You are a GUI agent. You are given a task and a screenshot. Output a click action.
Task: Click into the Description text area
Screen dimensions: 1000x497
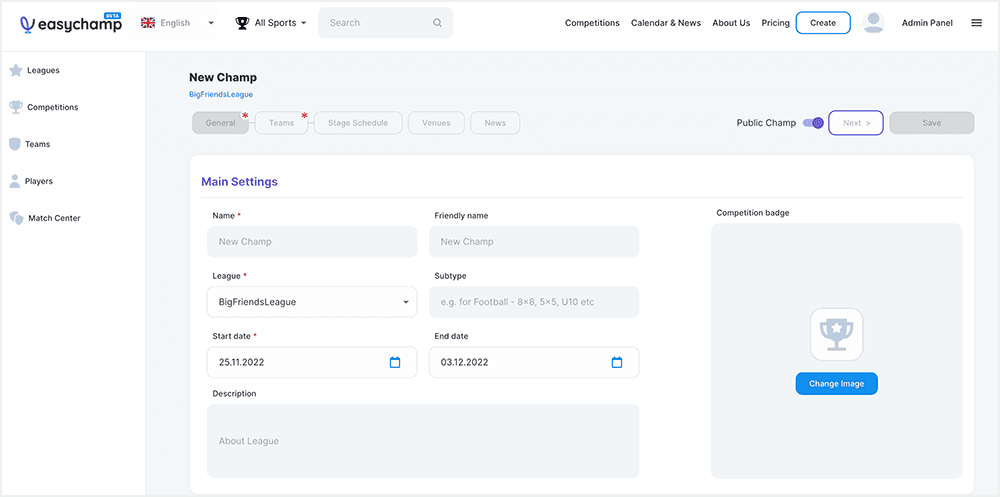pos(423,441)
